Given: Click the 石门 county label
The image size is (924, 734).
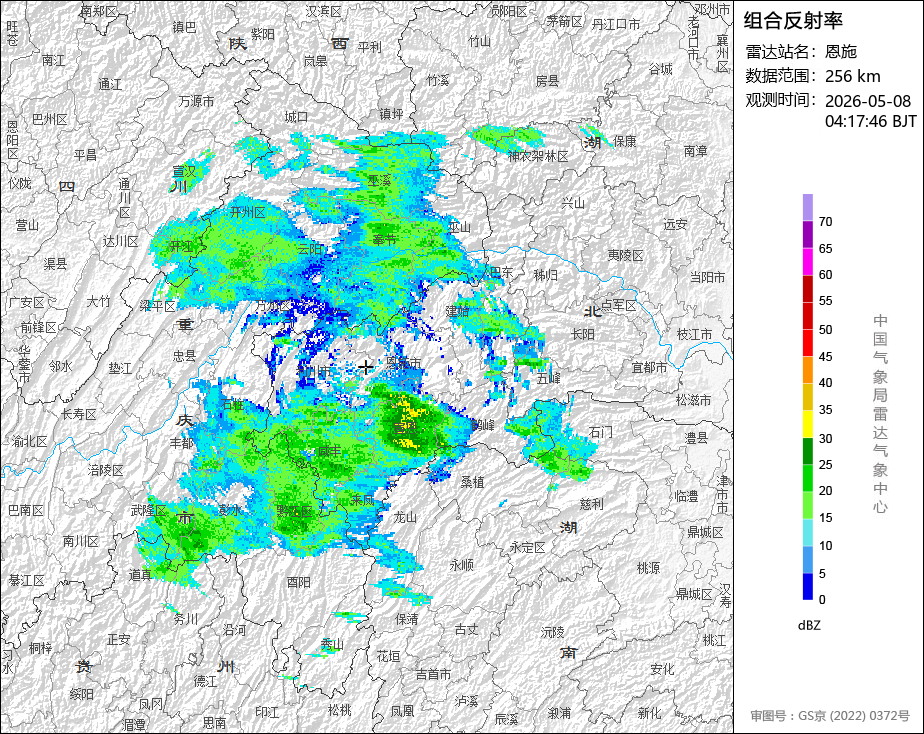Looking at the screenshot, I should pyautogui.click(x=601, y=432).
